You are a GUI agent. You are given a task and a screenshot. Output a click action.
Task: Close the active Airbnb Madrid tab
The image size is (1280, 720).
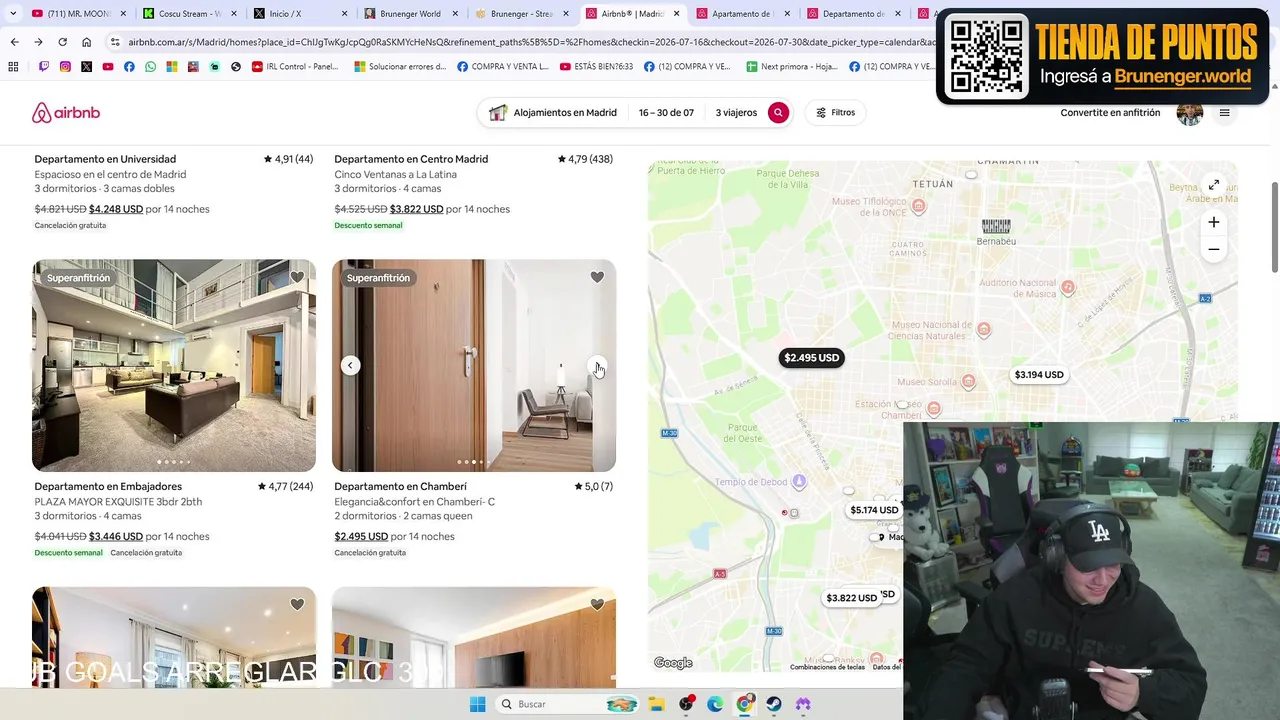point(676,14)
